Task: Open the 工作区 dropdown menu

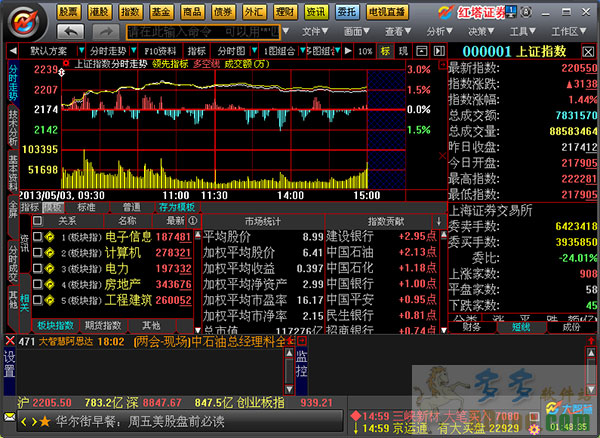Action: click(x=569, y=31)
